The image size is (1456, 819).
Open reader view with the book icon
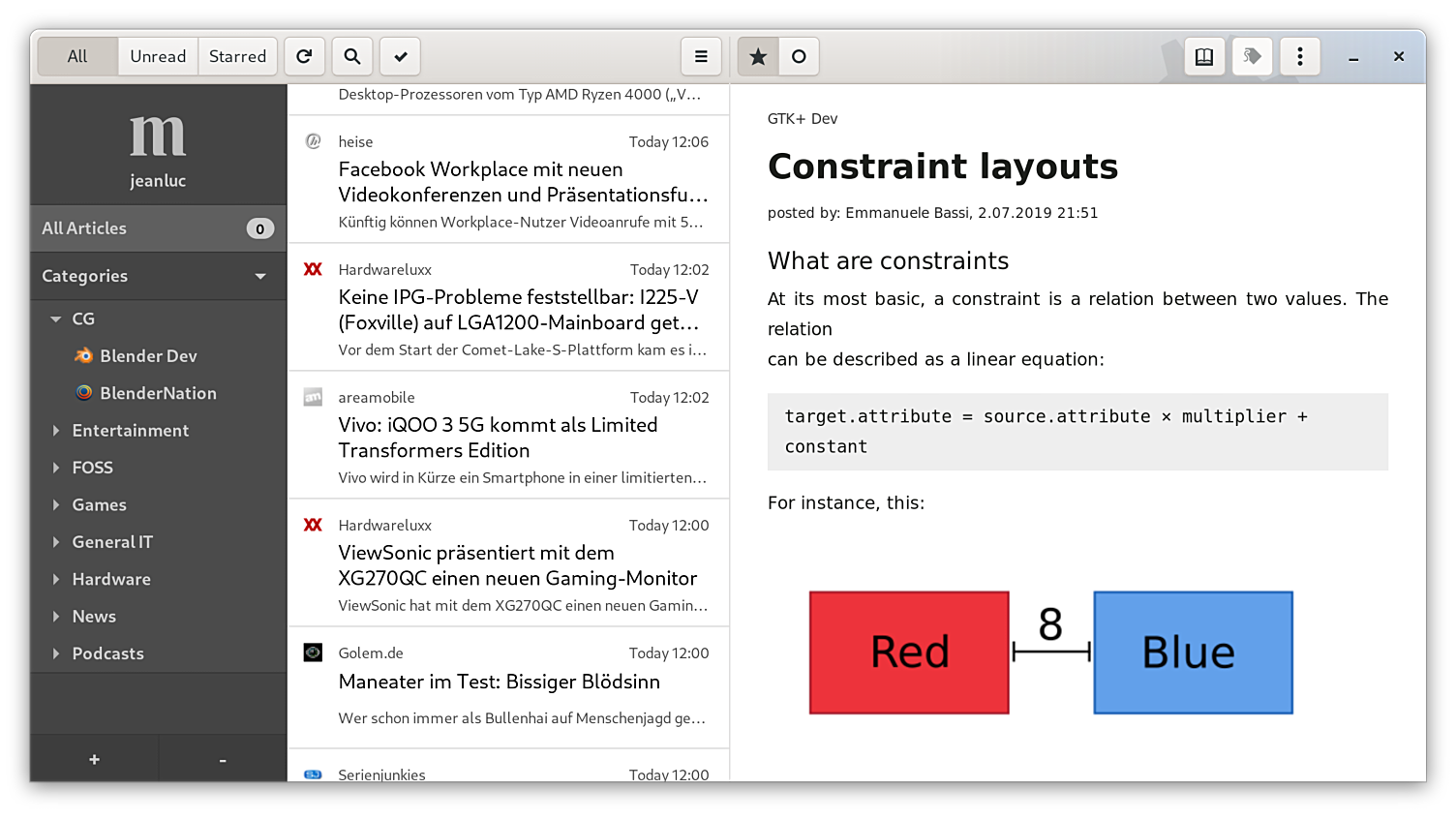tap(1204, 56)
